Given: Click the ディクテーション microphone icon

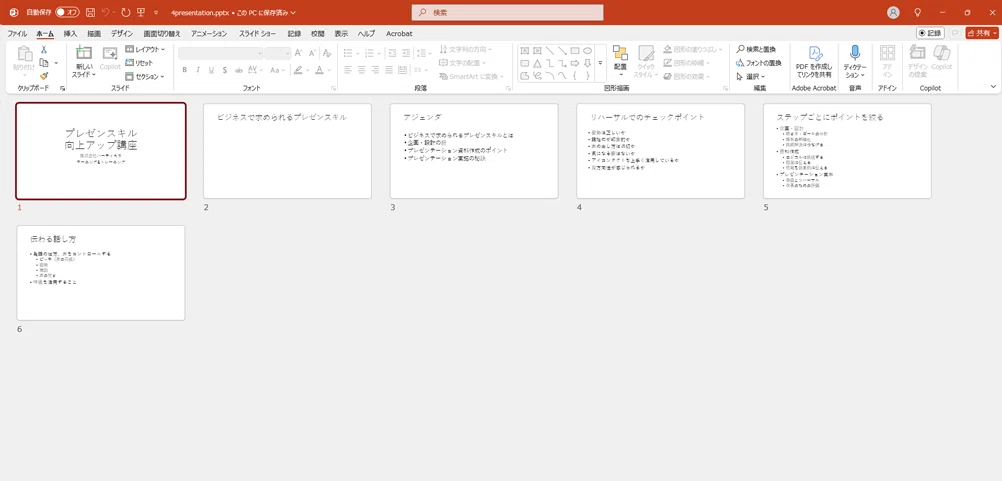Looking at the screenshot, I should [854, 53].
